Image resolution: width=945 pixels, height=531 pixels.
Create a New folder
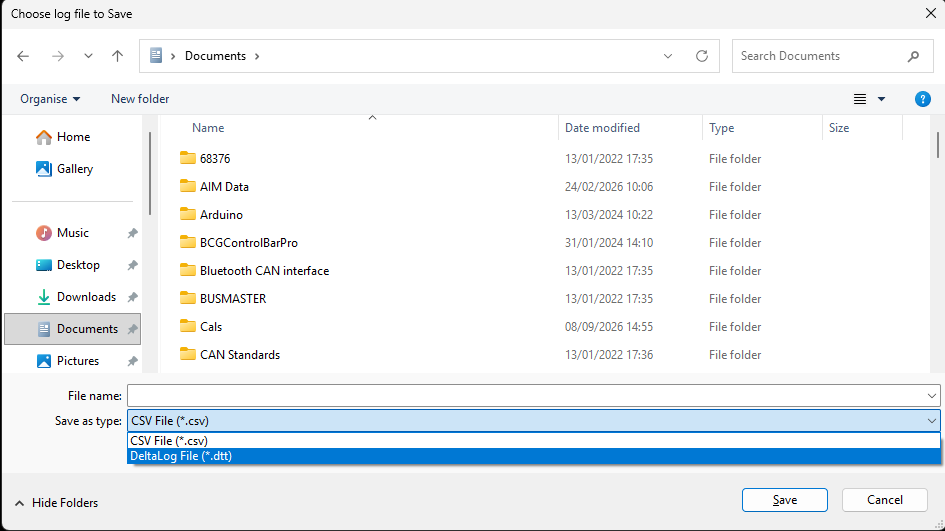click(140, 99)
